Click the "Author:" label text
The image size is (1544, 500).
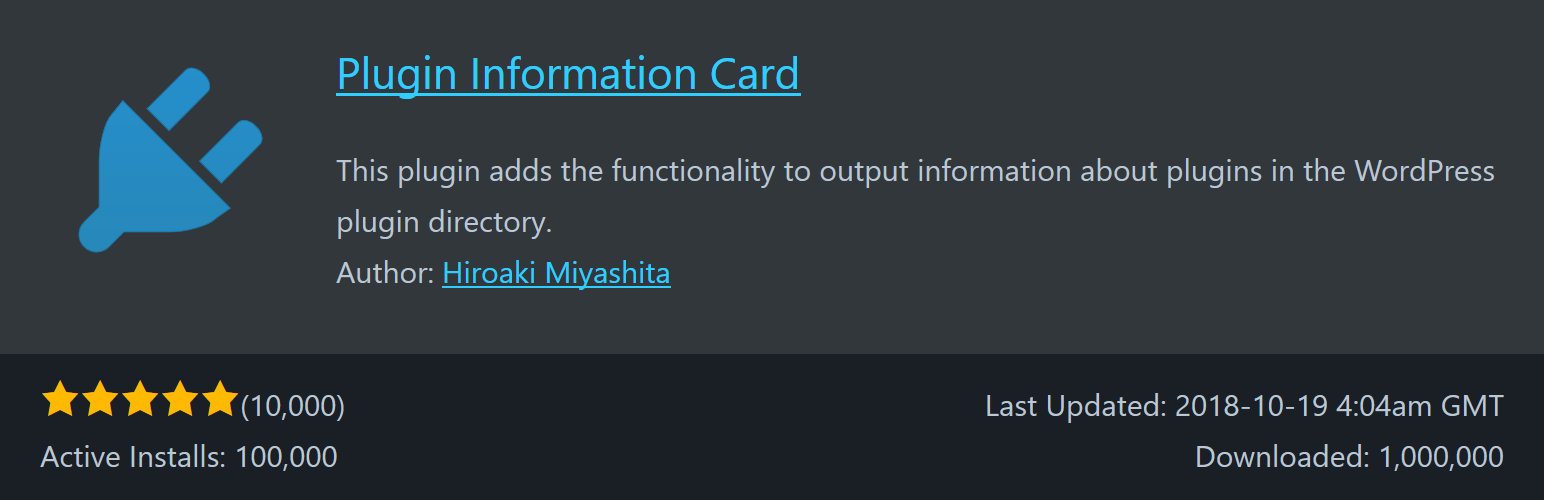385,273
